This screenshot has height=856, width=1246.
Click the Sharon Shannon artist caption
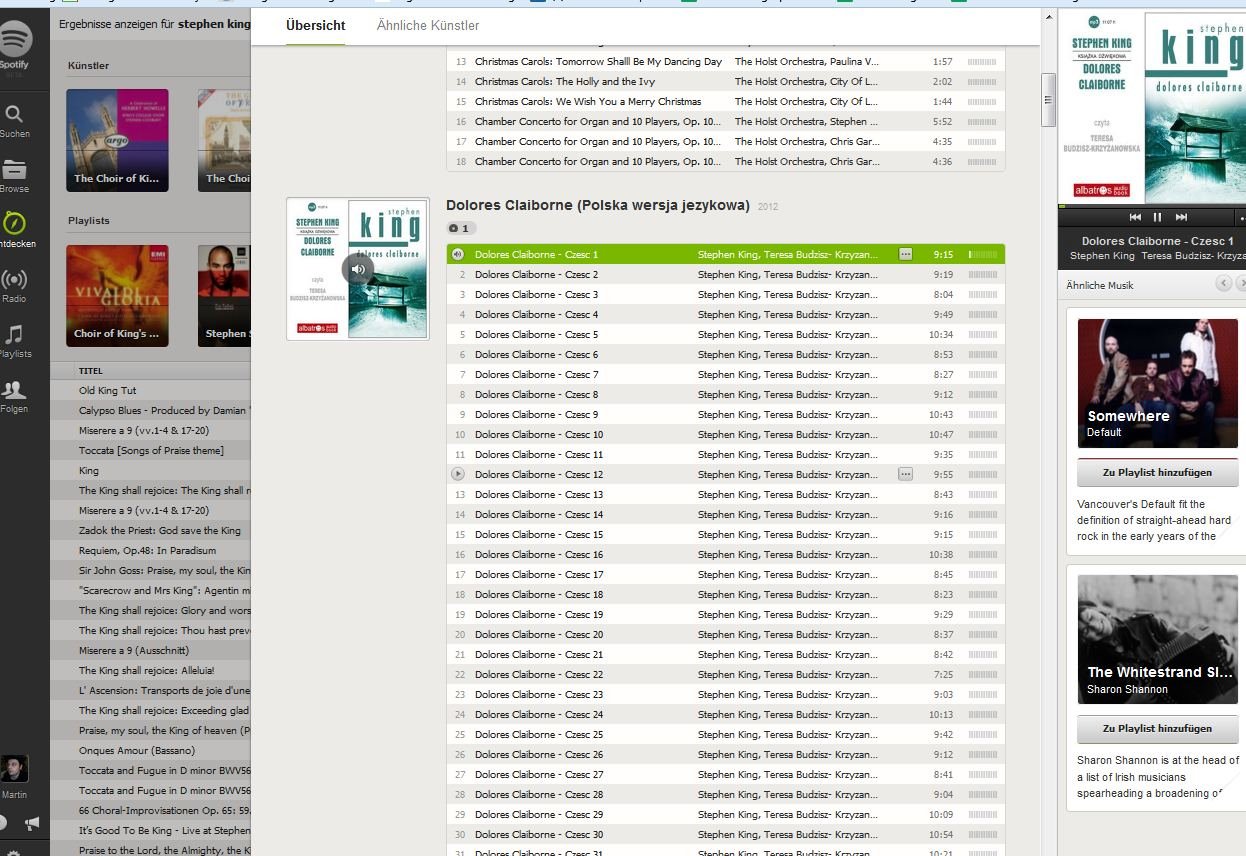pyautogui.click(x=1127, y=689)
